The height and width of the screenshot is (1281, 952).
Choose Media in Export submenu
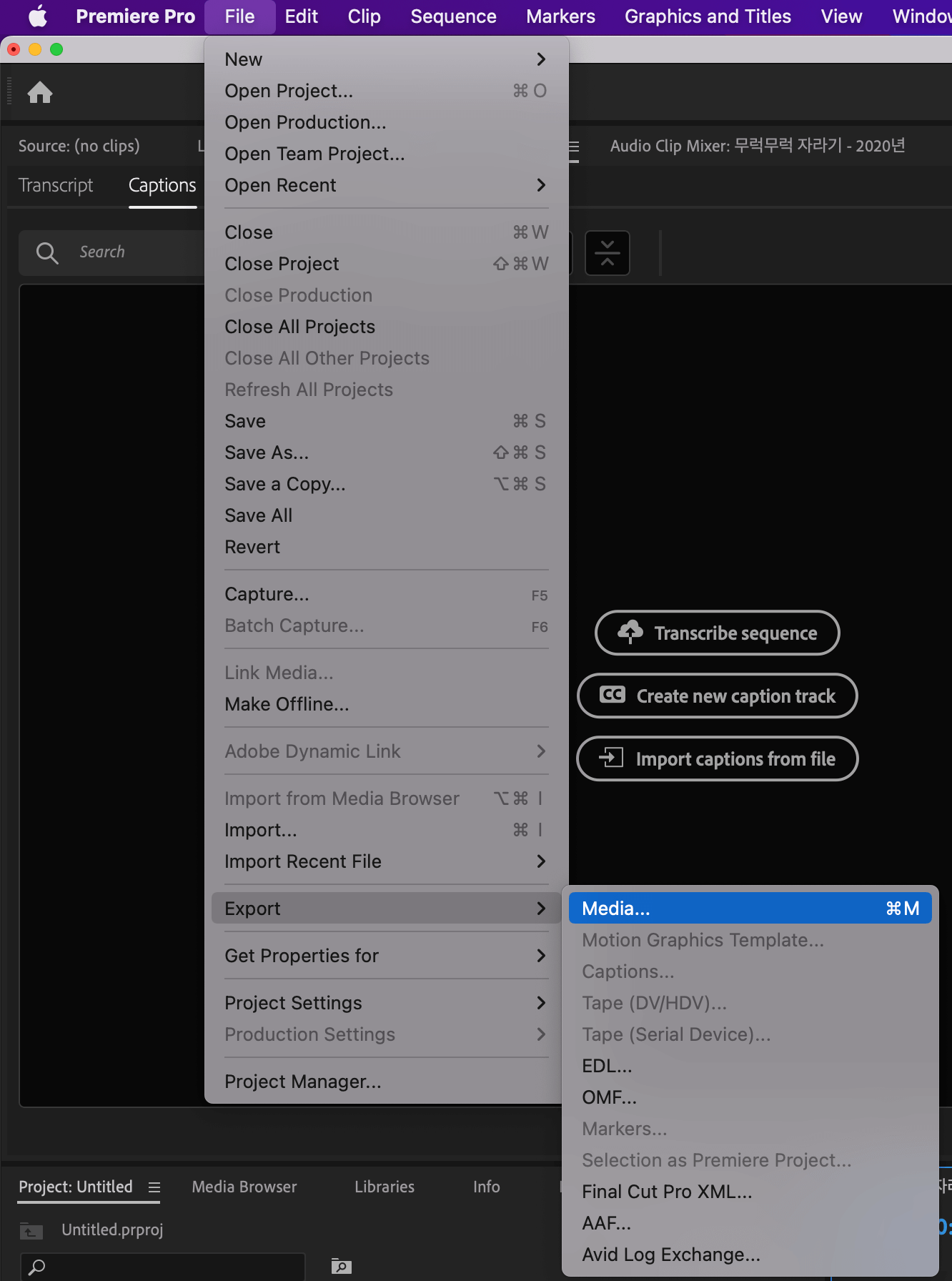[750, 909]
